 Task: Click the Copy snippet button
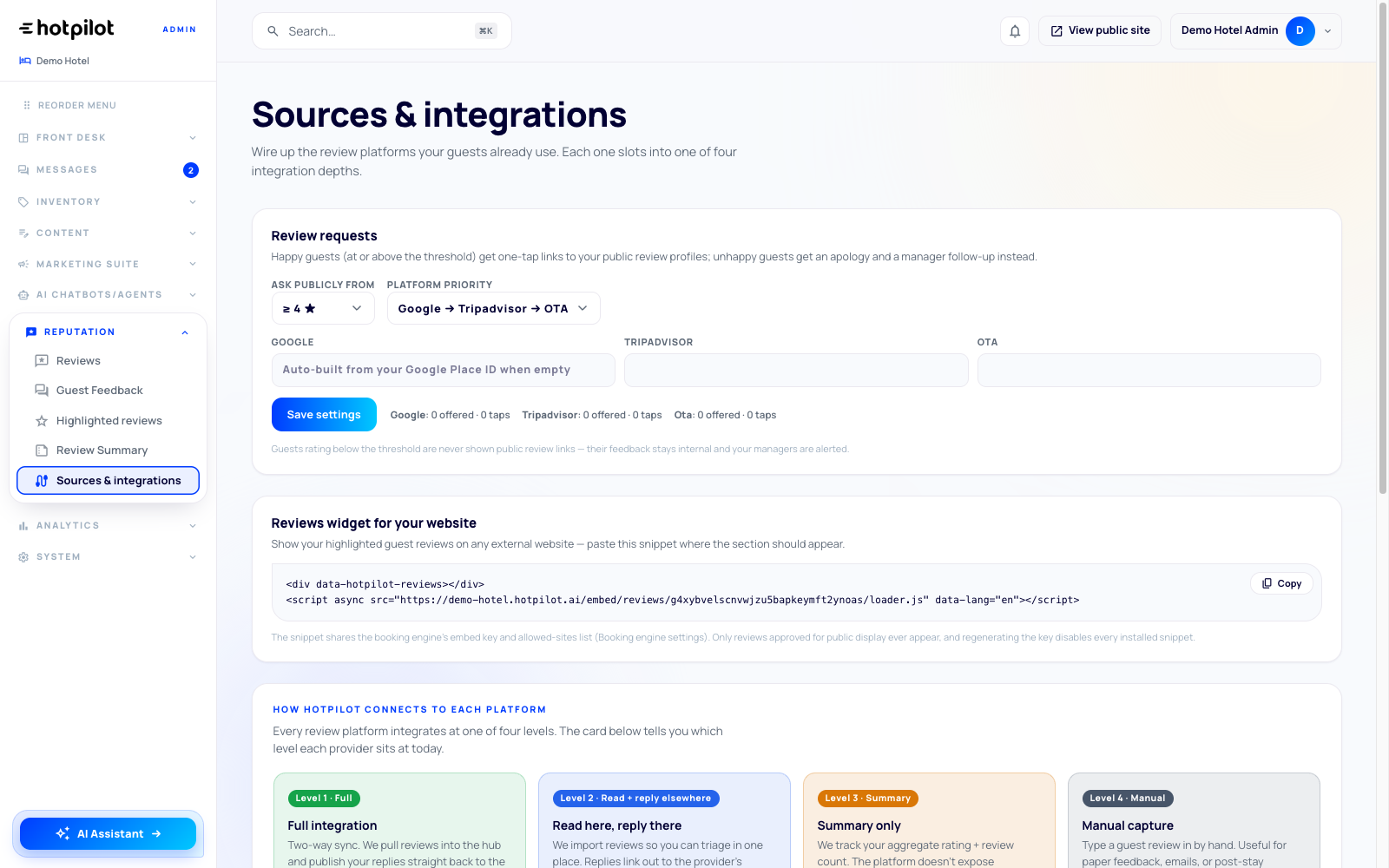click(1281, 583)
